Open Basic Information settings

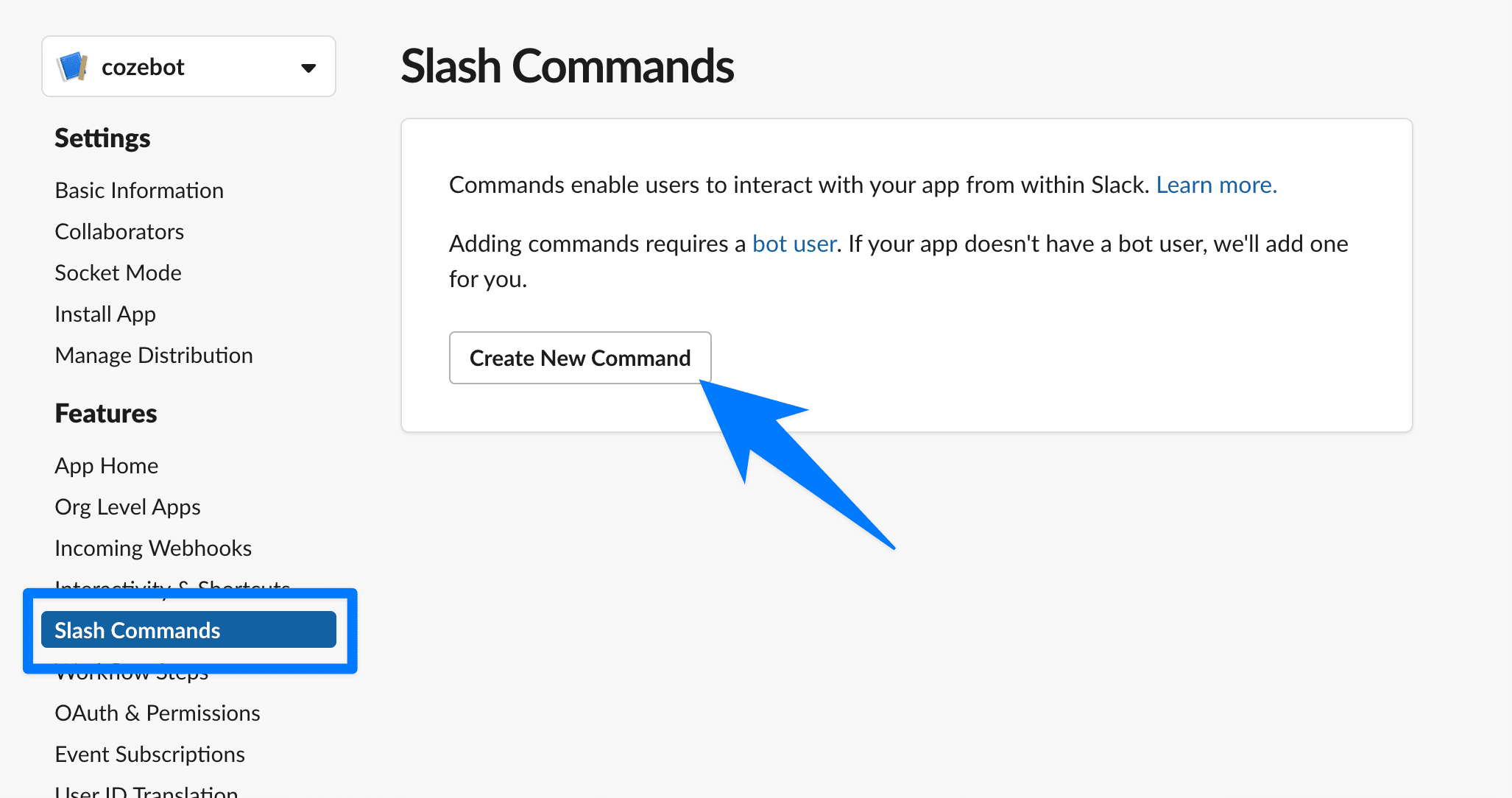[x=139, y=191]
